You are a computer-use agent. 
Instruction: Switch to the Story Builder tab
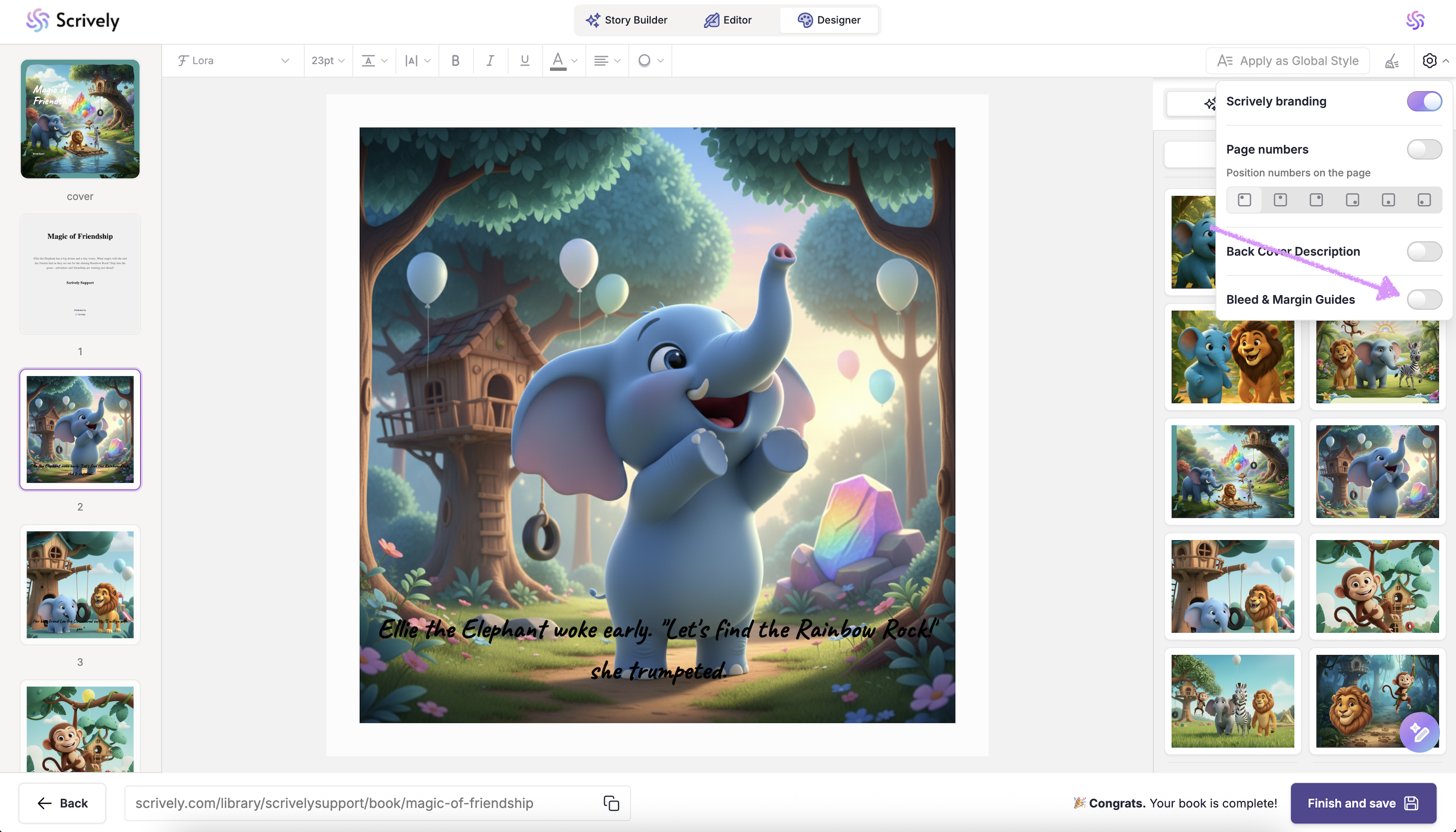(626, 20)
